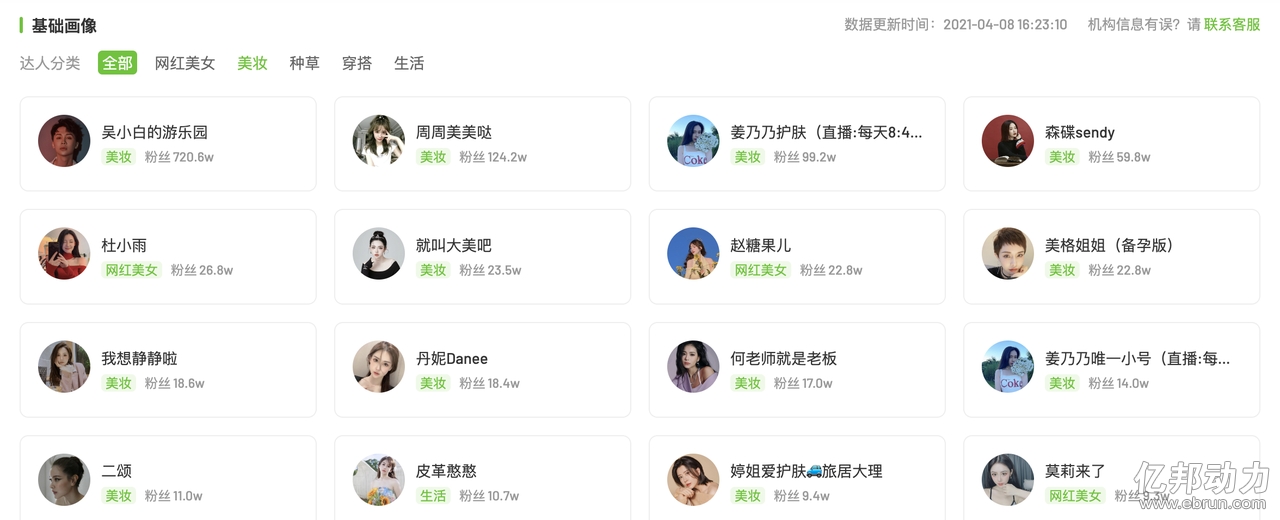This screenshot has height=520, width=1280.
Task: Click 就叫大美吧 avatar photo
Action: 379,254
